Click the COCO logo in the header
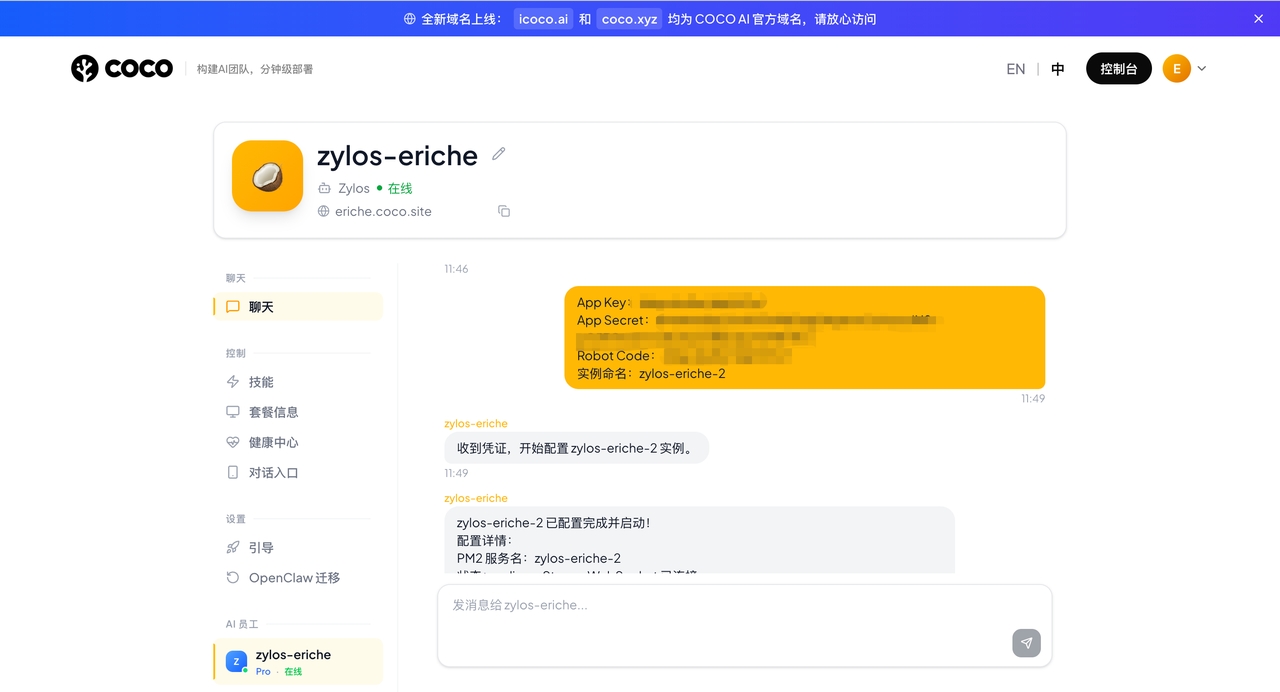Viewport: 1280px width, 692px height. coord(122,68)
